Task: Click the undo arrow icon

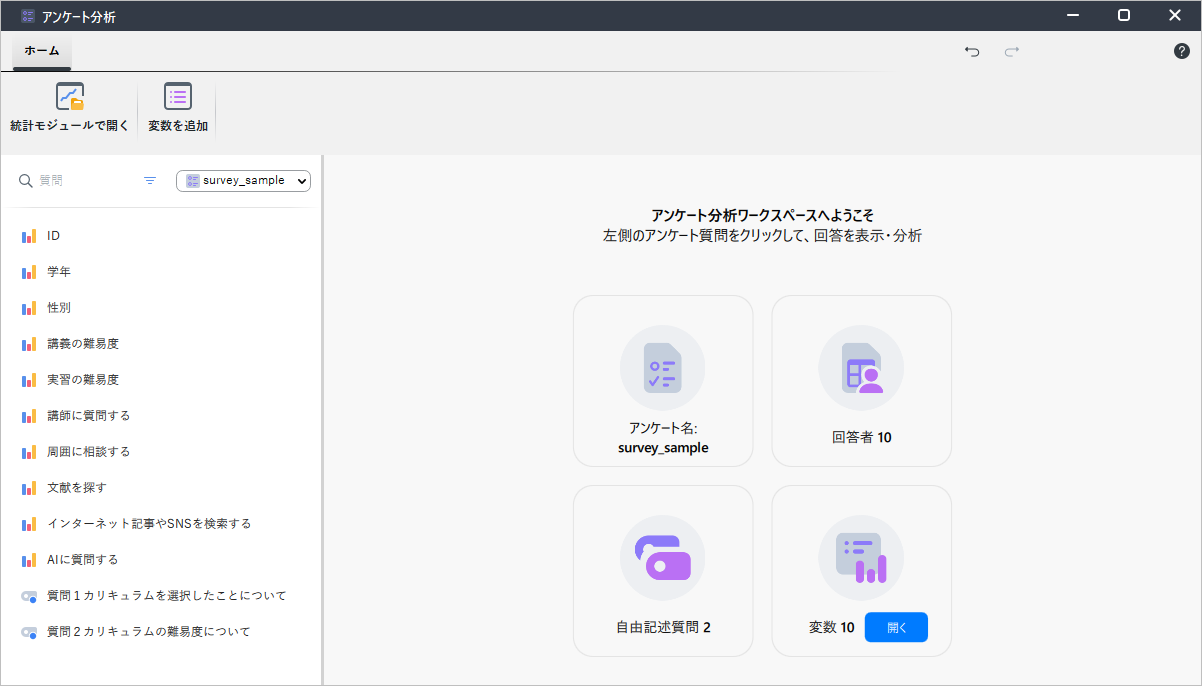Action: click(972, 52)
